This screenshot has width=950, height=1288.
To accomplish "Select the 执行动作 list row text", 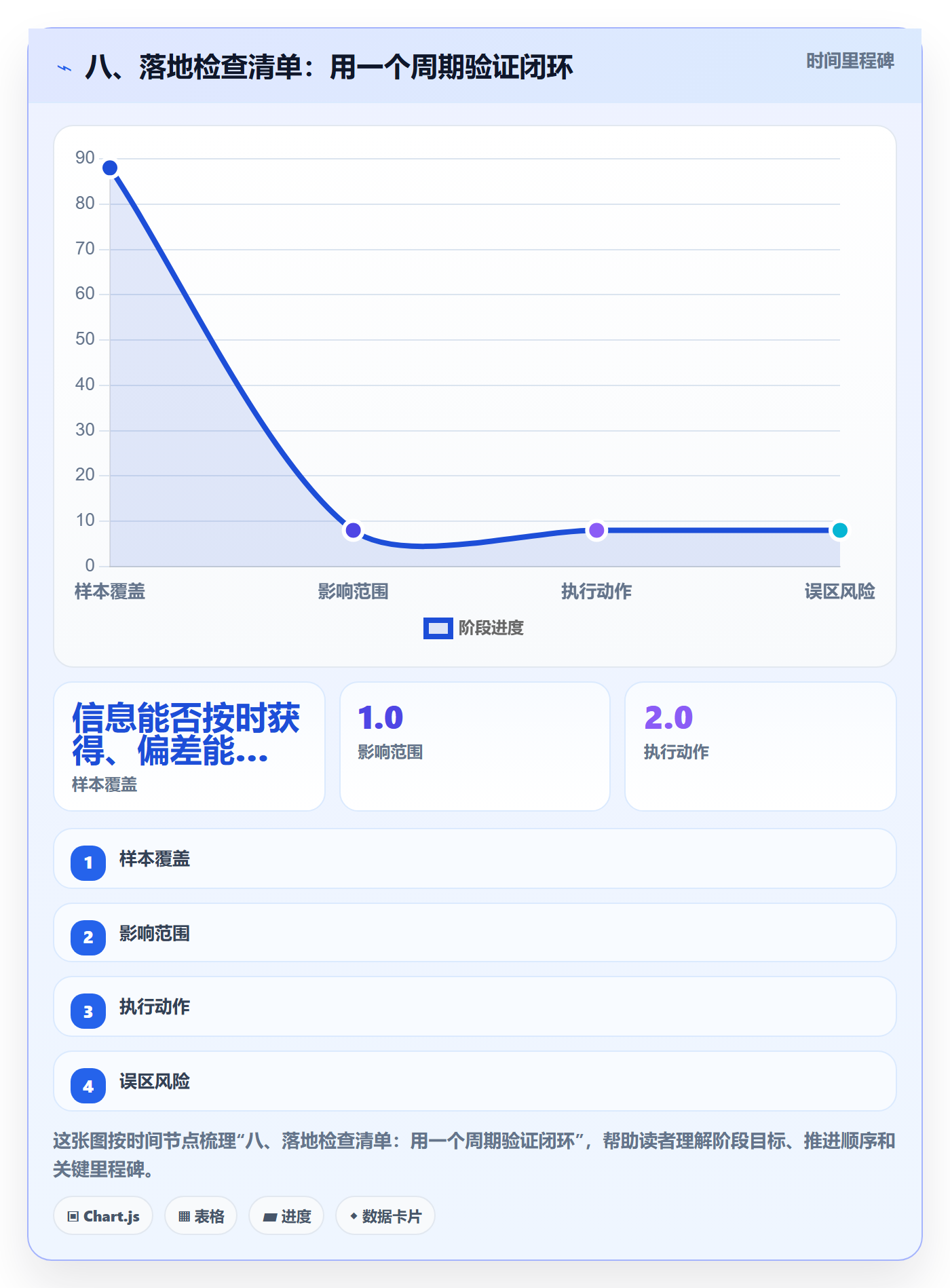I will (155, 1007).
